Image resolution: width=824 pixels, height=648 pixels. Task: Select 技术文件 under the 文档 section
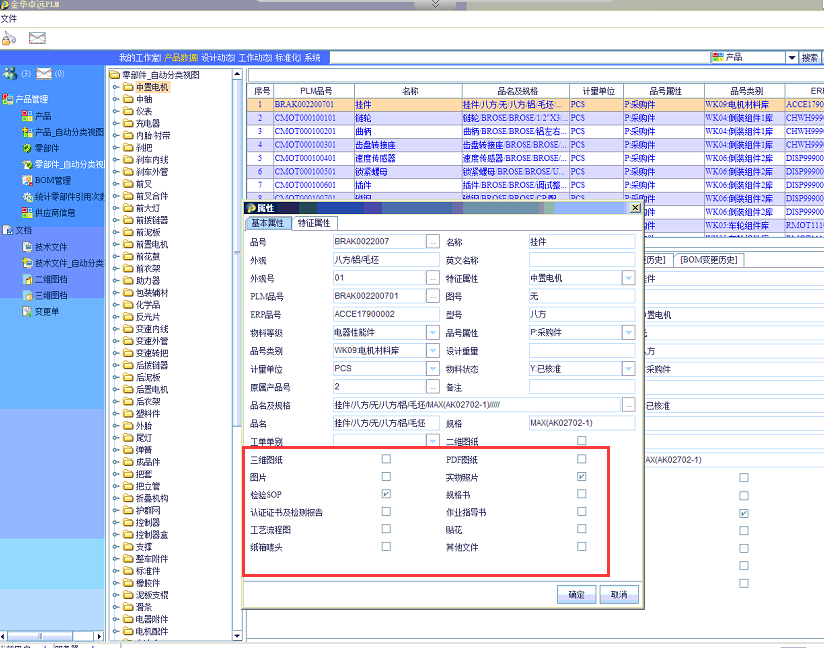(50, 246)
